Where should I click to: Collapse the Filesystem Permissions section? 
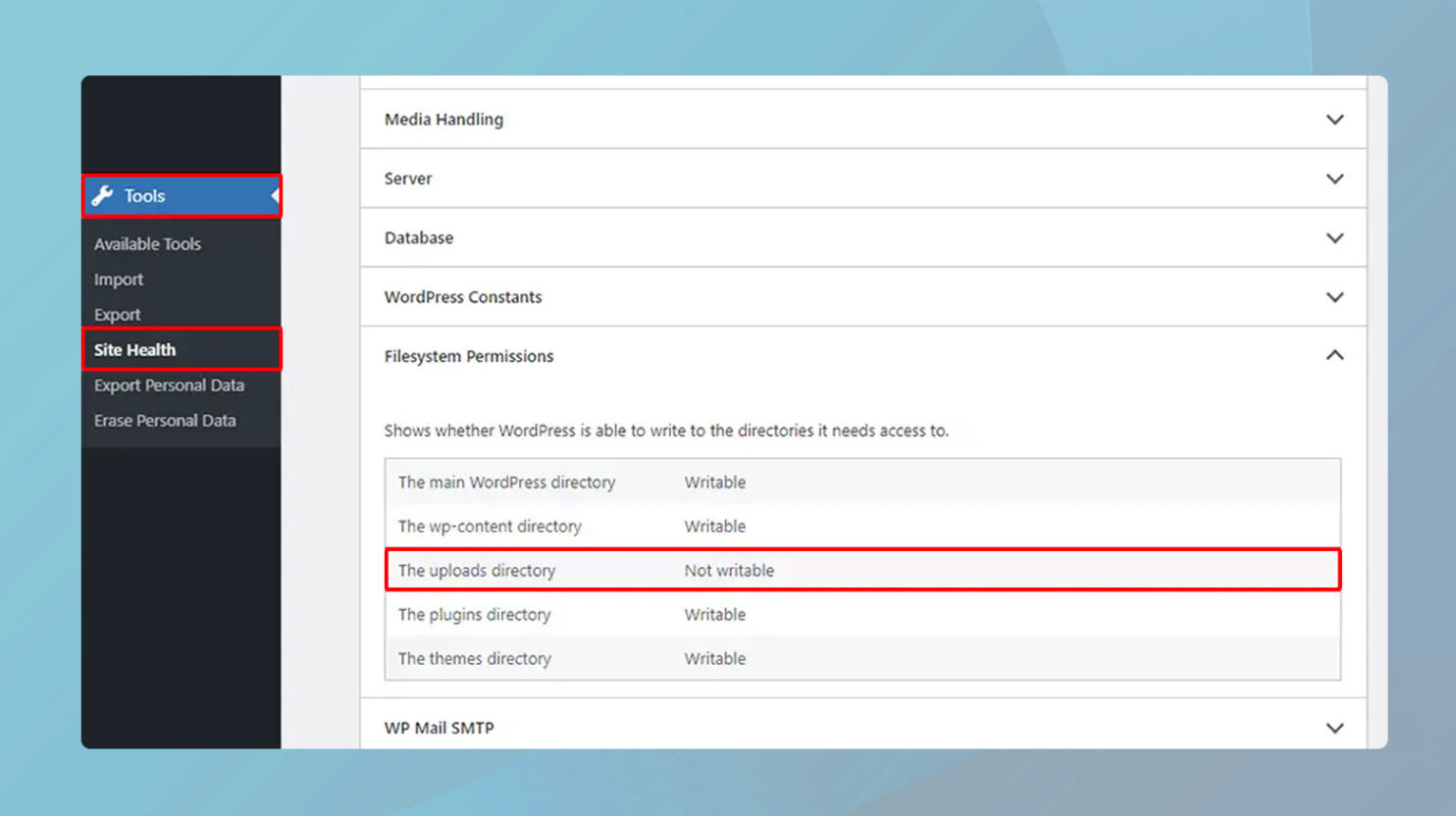click(1334, 356)
